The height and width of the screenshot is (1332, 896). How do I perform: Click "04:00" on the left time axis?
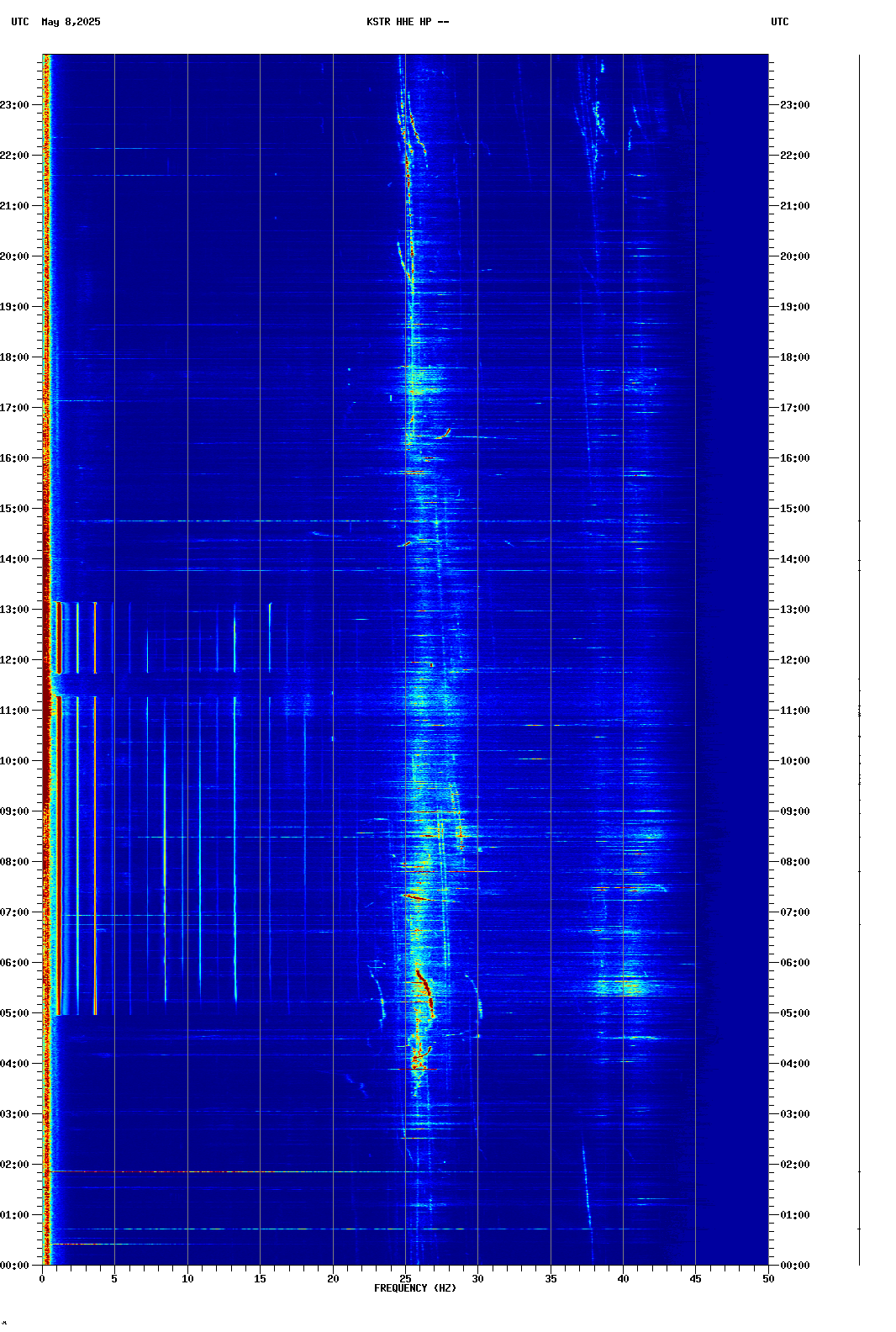14,1064
